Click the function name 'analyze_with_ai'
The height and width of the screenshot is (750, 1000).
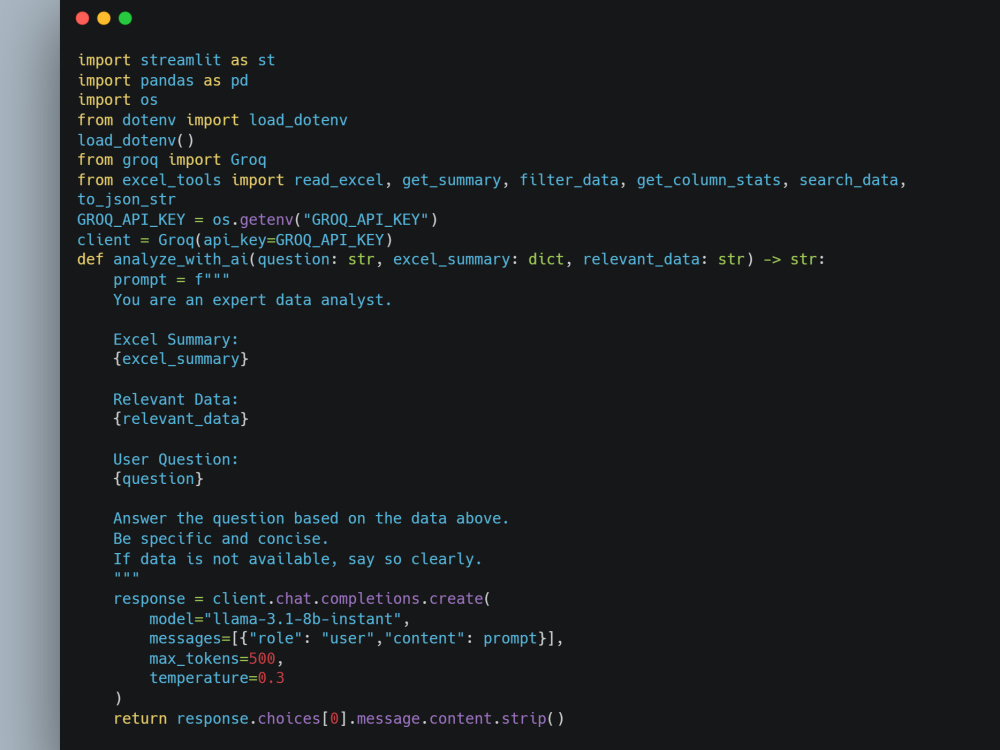point(180,260)
